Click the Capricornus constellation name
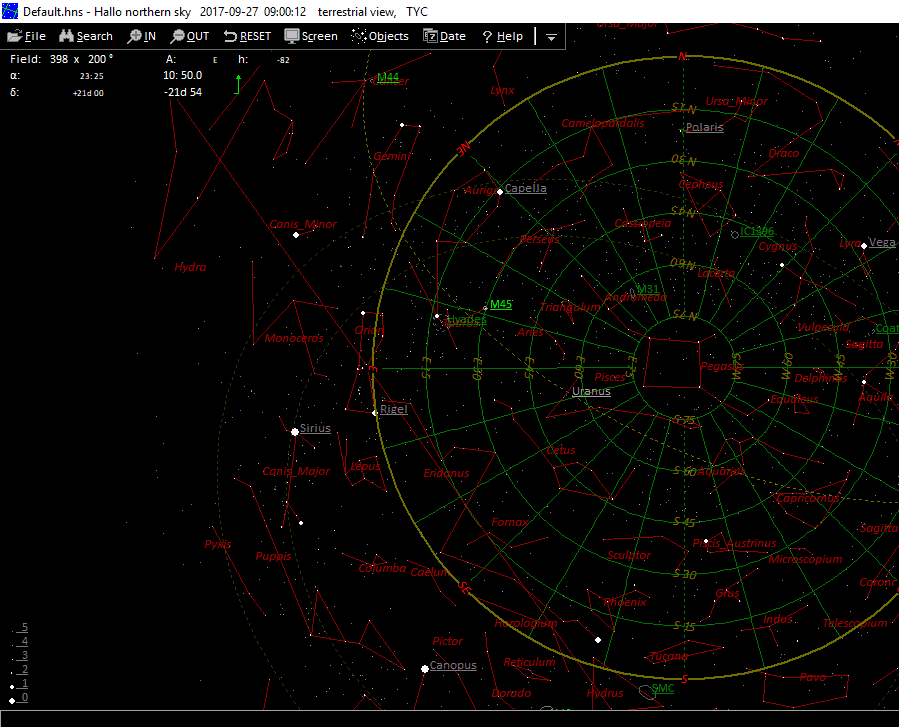899x728 pixels. point(807,498)
